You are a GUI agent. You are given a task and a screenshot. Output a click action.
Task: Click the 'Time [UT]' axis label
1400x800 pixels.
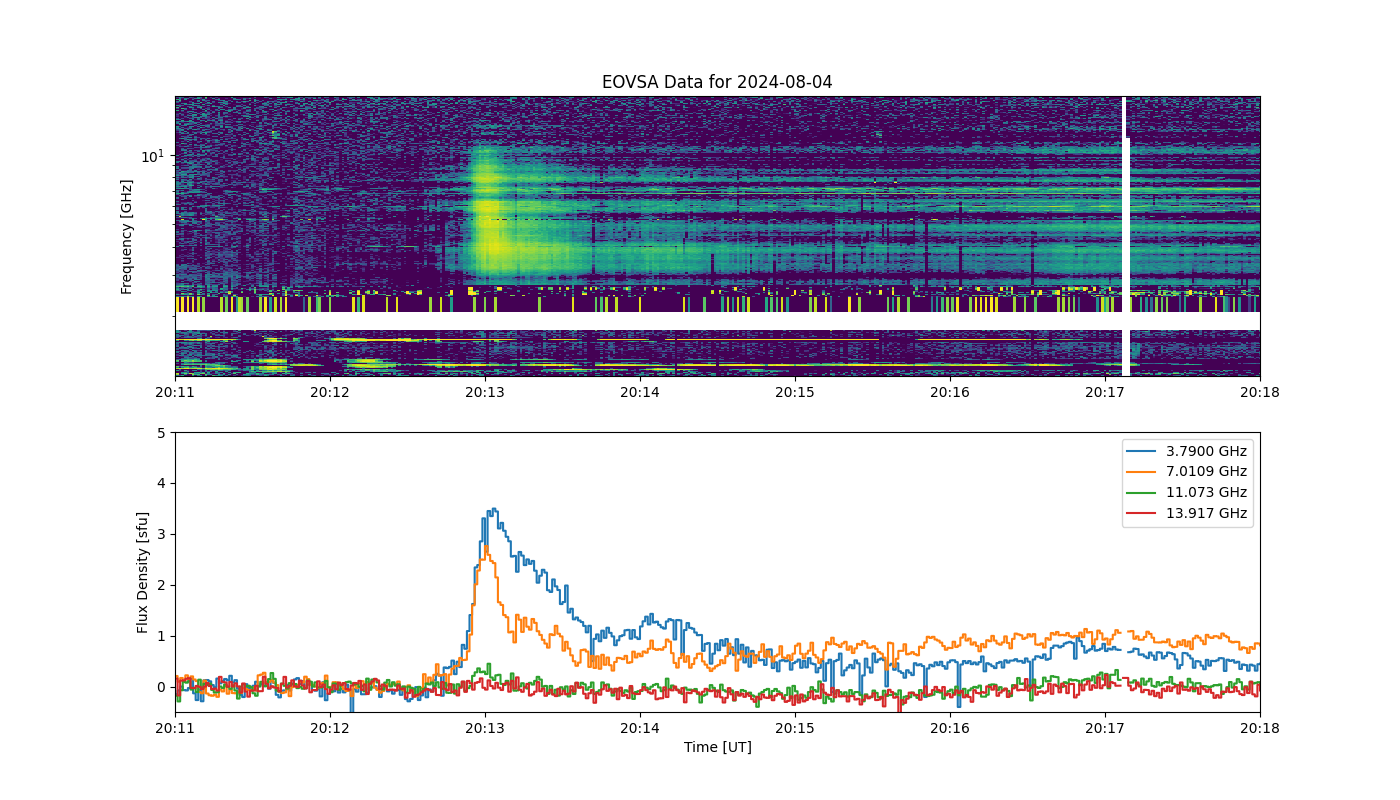click(x=717, y=747)
